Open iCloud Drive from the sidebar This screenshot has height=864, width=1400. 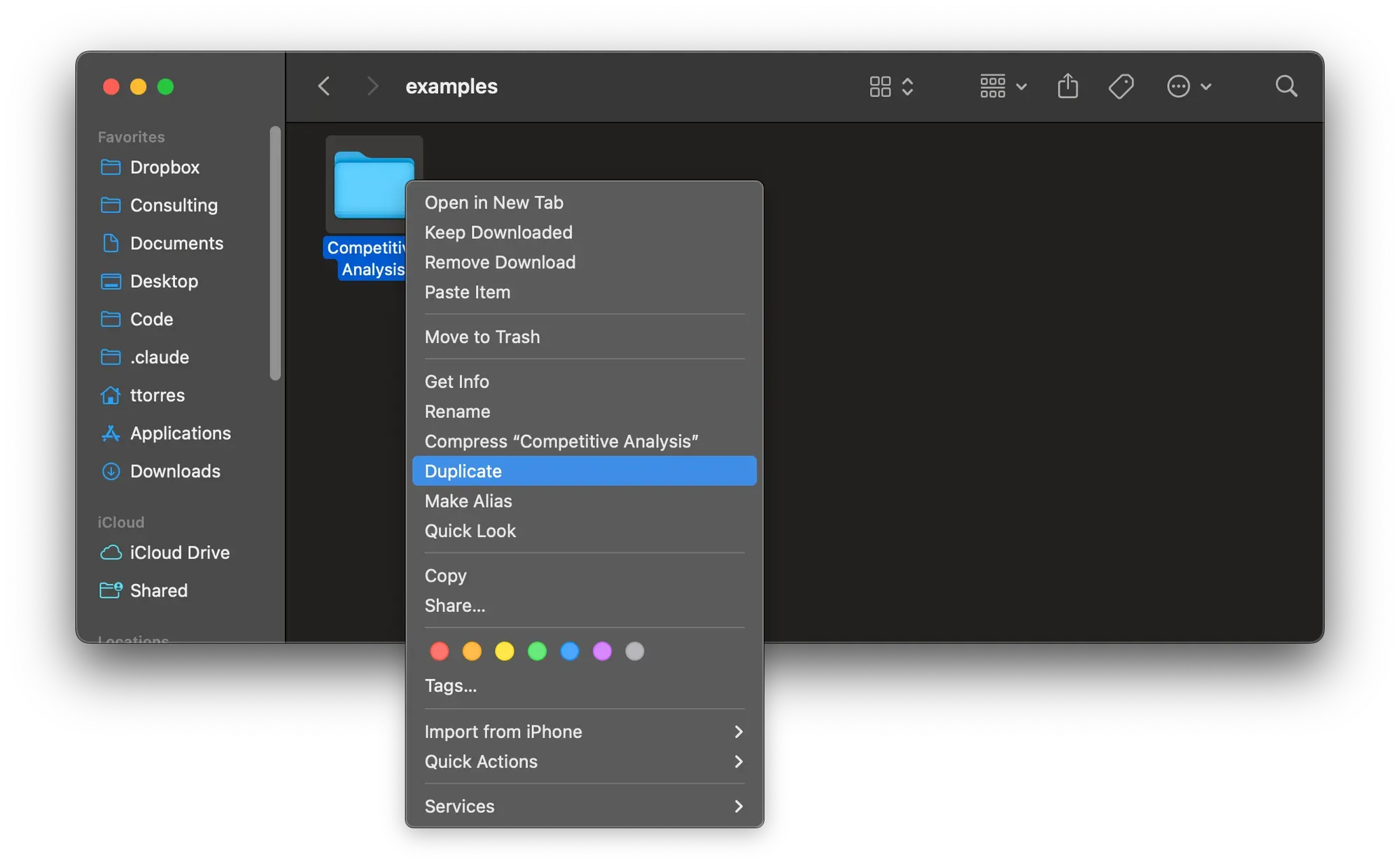click(179, 552)
